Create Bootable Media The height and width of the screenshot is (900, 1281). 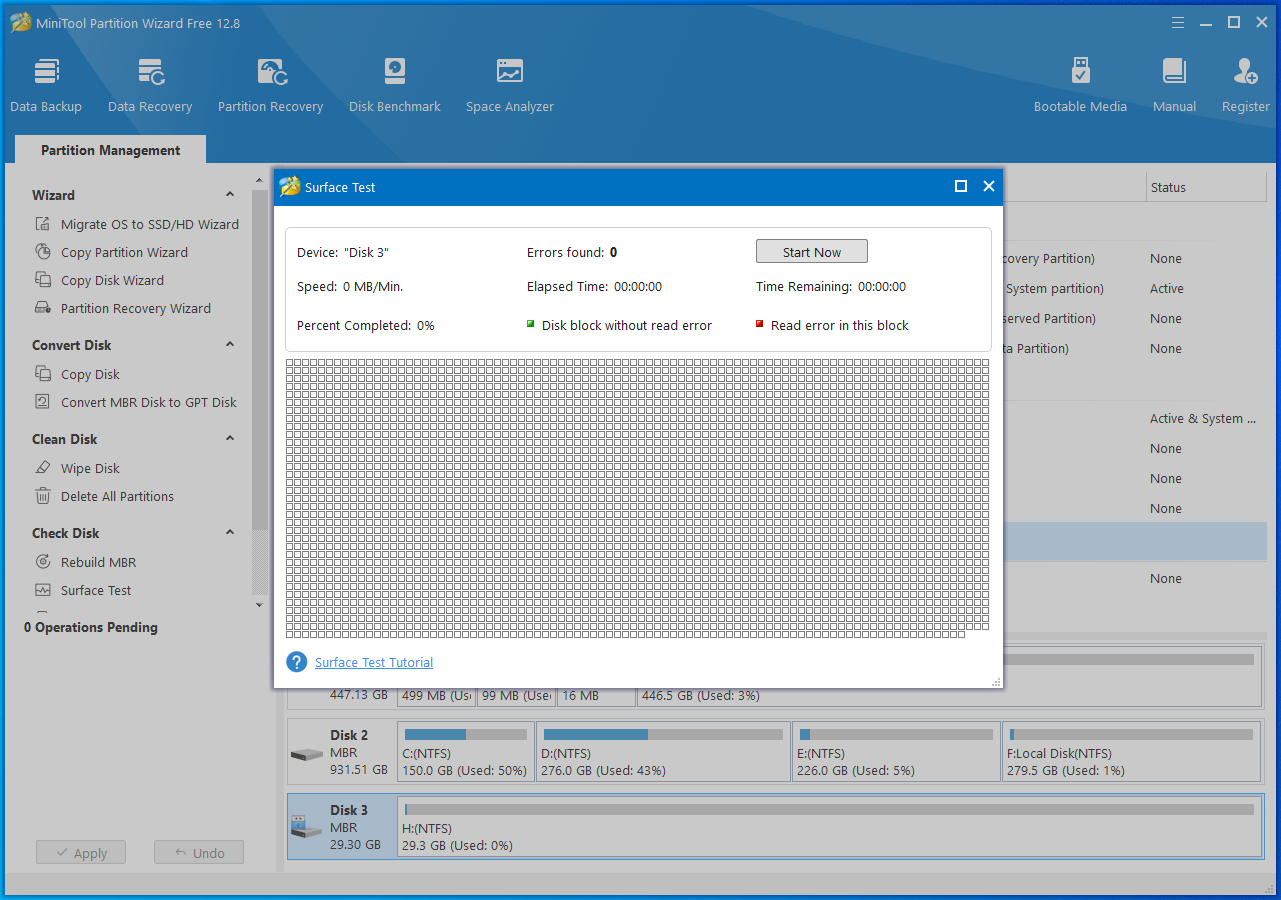1080,85
